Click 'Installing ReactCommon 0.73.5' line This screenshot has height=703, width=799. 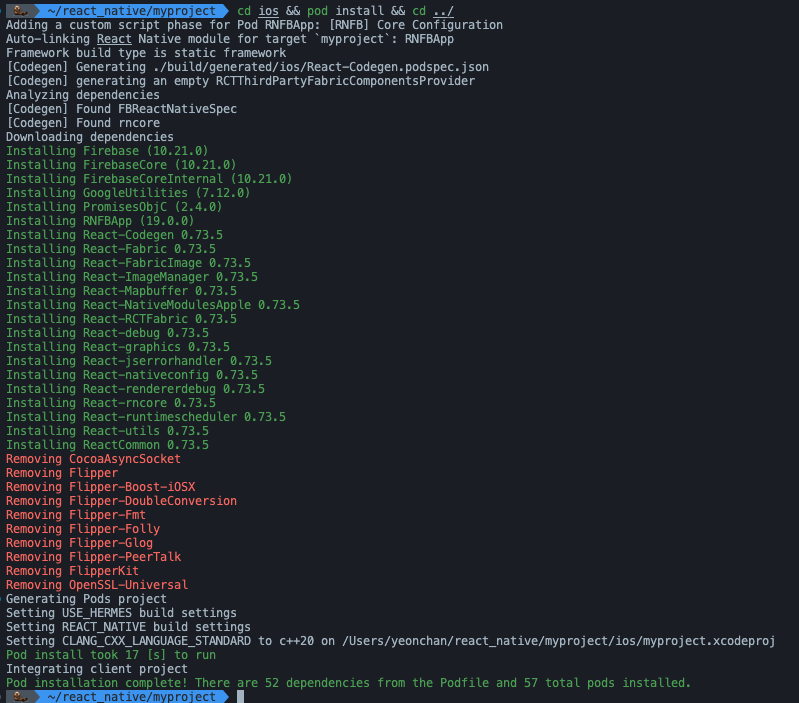(108, 445)
